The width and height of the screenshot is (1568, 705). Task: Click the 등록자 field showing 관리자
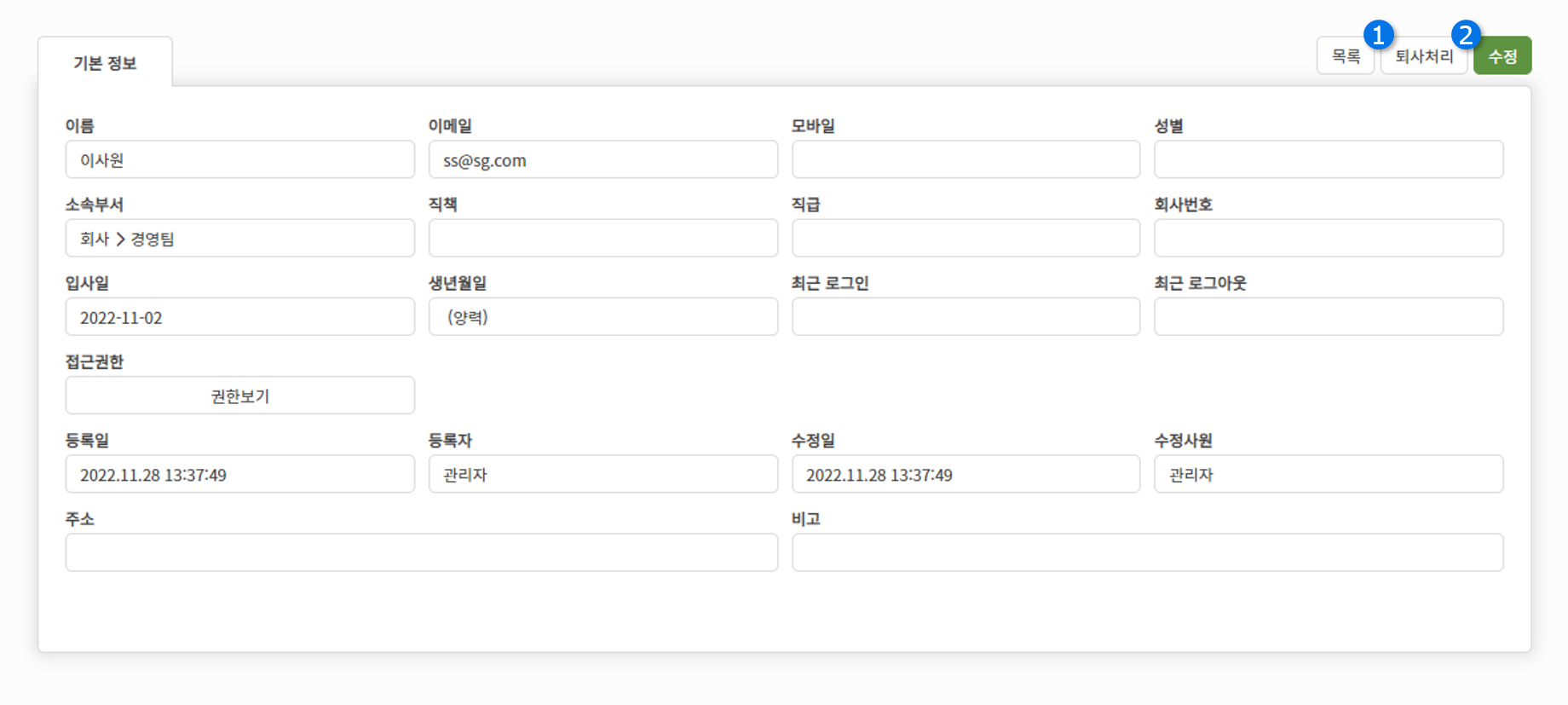[603, 474]
